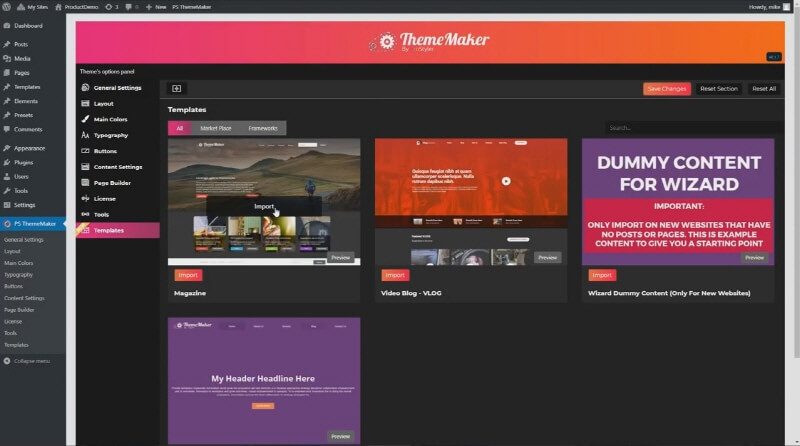Click the Users icon in sidebar

pos(7,177)
